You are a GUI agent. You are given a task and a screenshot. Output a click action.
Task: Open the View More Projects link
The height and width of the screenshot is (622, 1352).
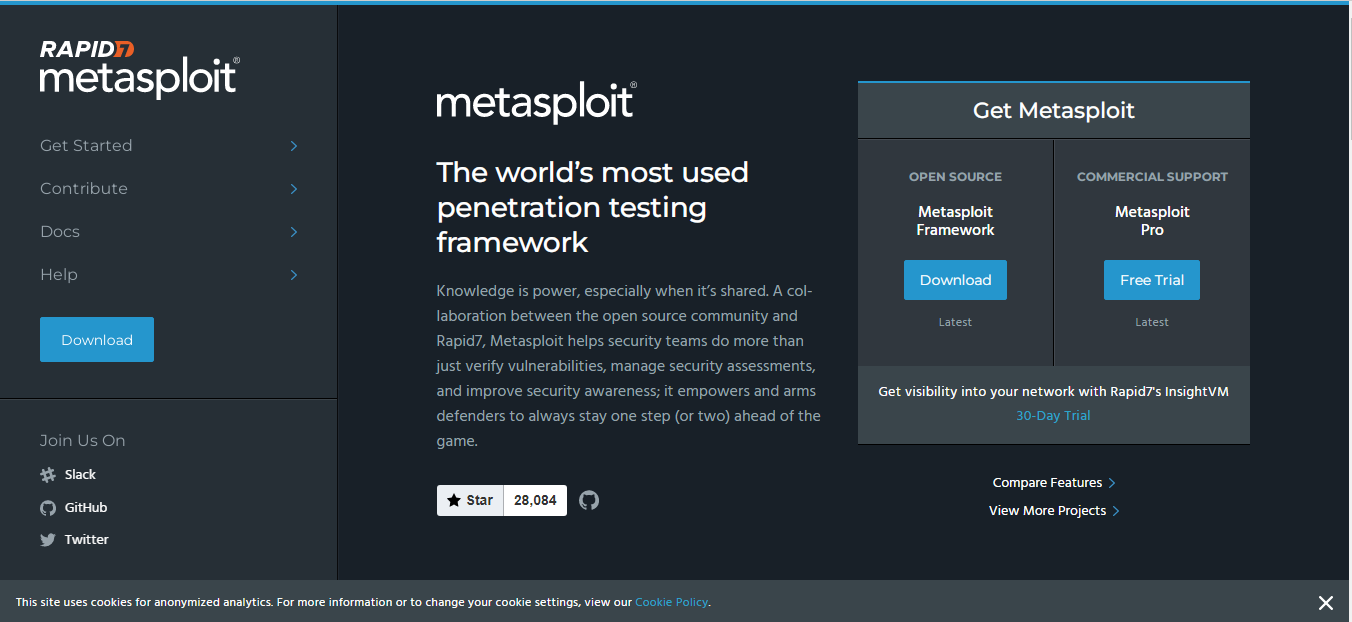click(x=1047, y=511)
